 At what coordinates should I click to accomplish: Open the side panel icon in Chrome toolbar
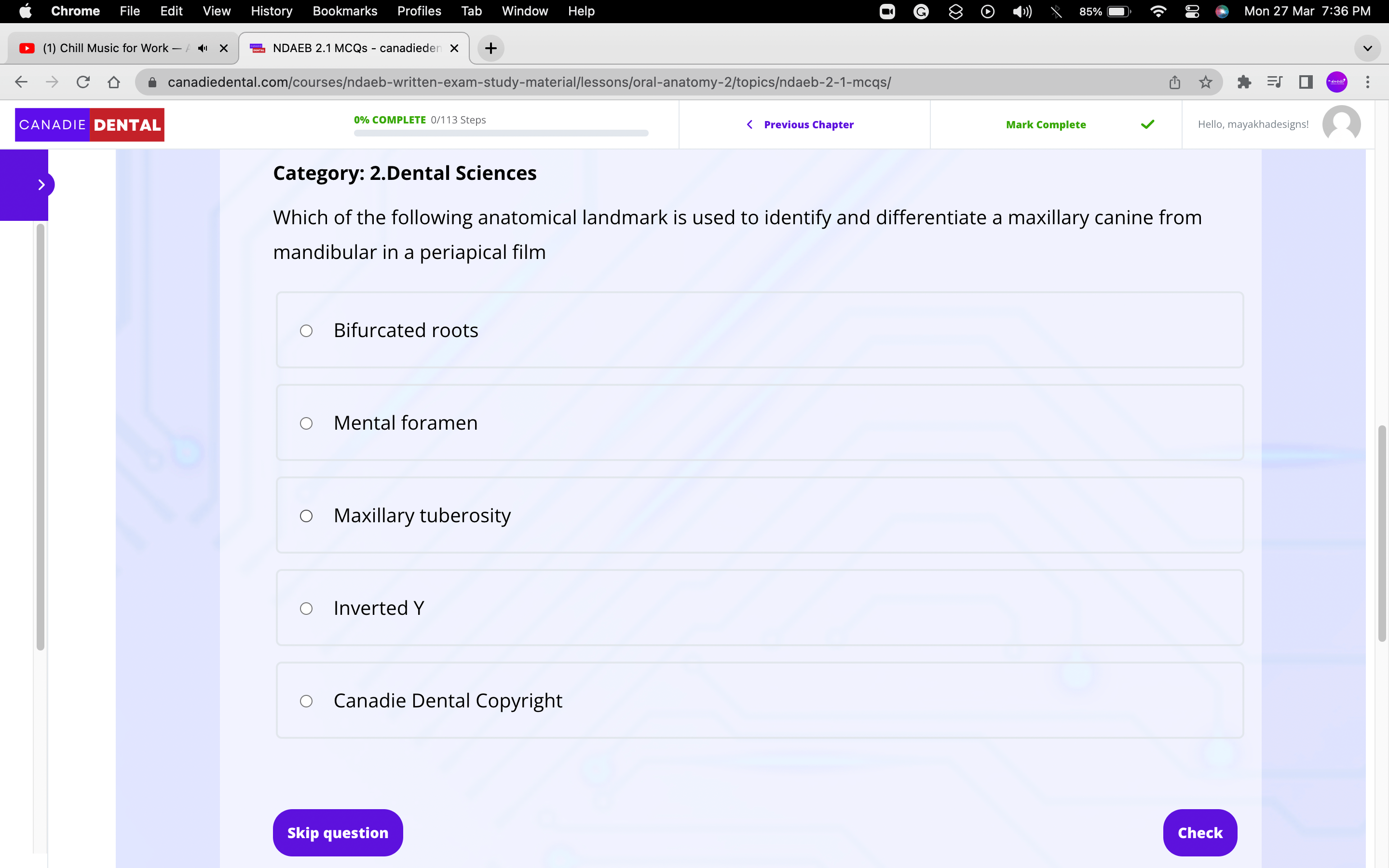point(1305,82)
